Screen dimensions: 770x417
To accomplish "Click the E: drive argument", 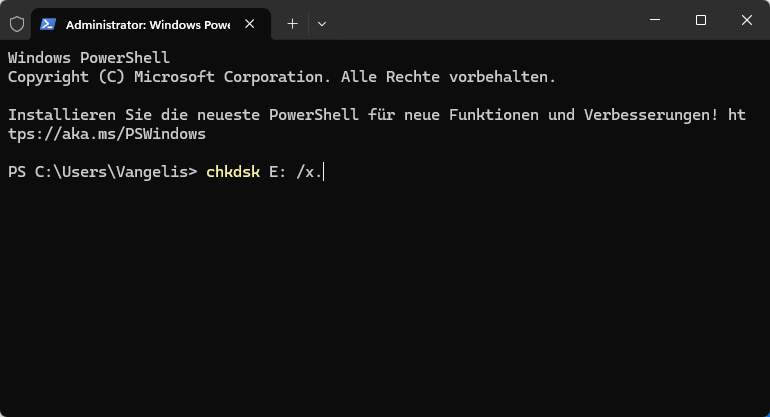I will tap(277, 172).
